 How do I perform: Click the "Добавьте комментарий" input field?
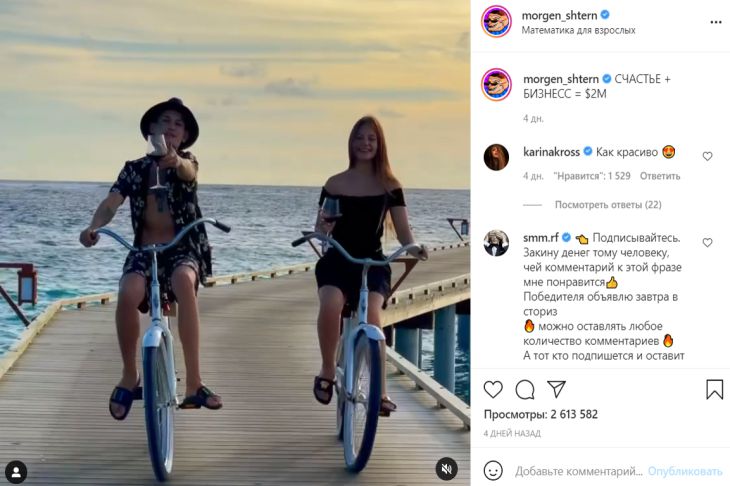click(x=578, y=471)
